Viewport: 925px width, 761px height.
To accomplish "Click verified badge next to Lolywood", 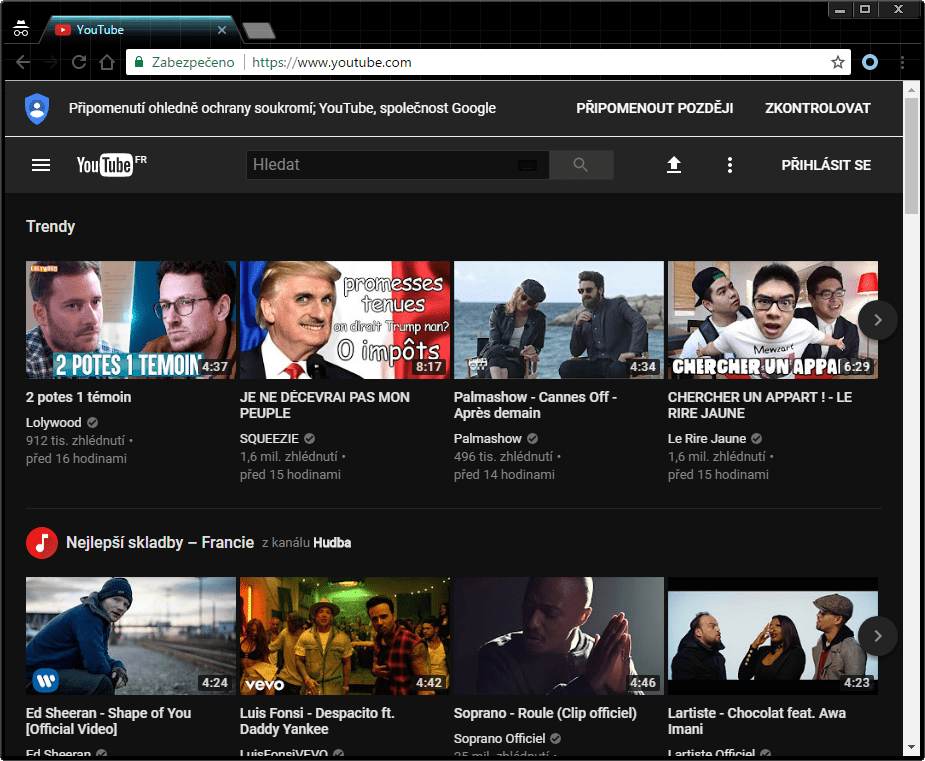I will [93, 422].
